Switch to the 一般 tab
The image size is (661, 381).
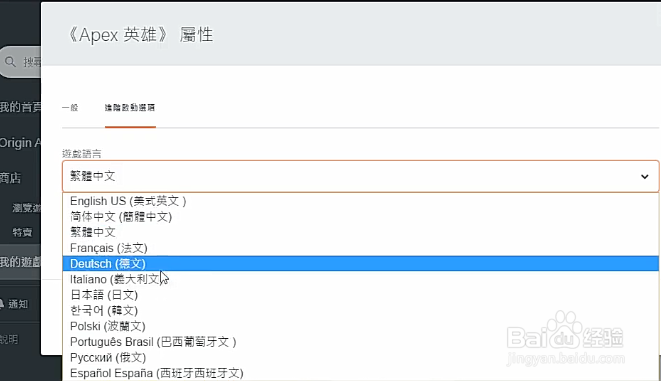point(70,107)
